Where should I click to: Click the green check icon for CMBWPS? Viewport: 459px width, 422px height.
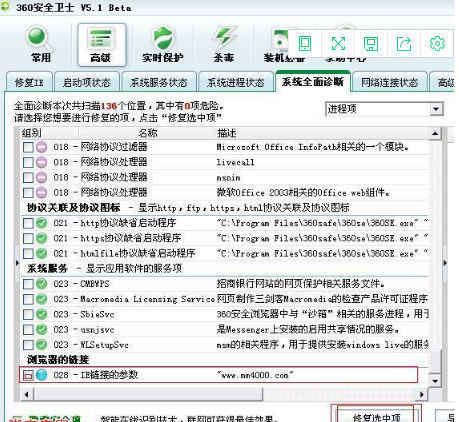(42, 284)
